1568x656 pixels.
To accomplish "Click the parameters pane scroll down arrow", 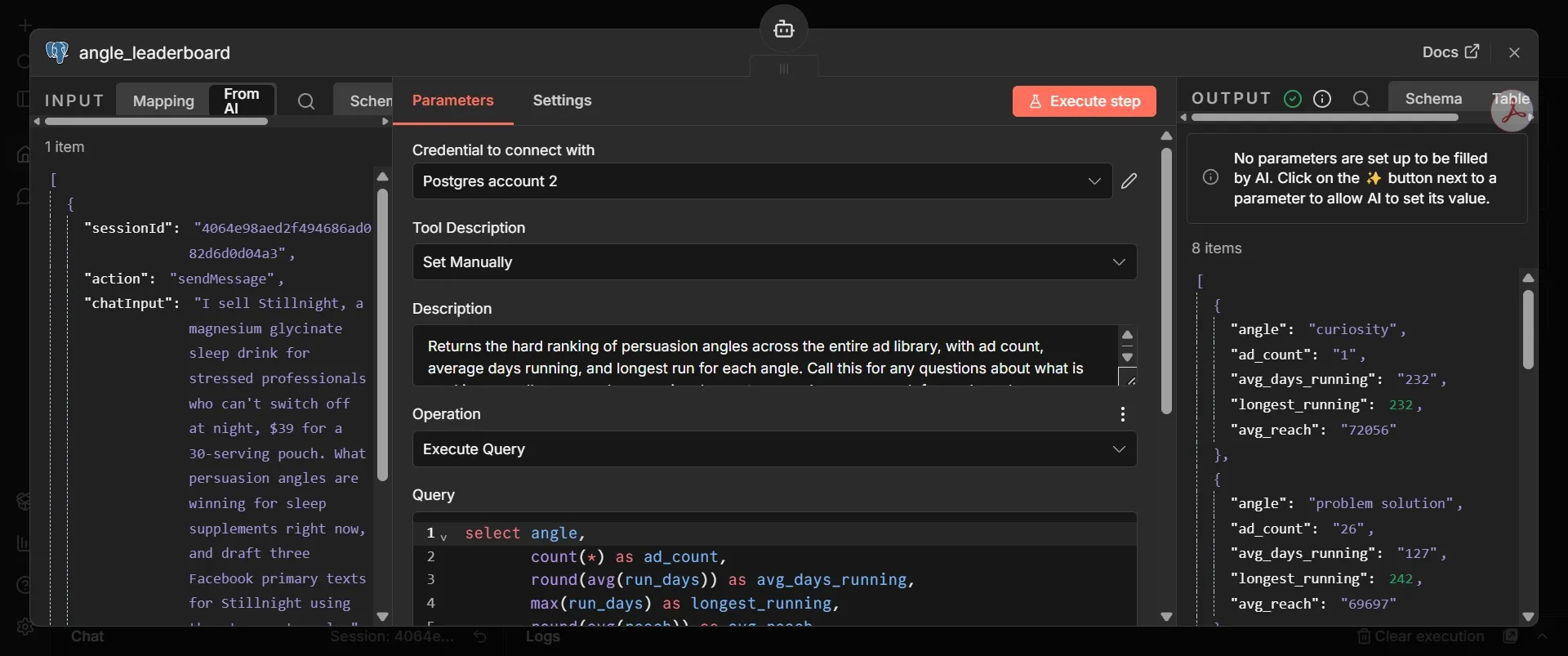I will (1166, 617).
